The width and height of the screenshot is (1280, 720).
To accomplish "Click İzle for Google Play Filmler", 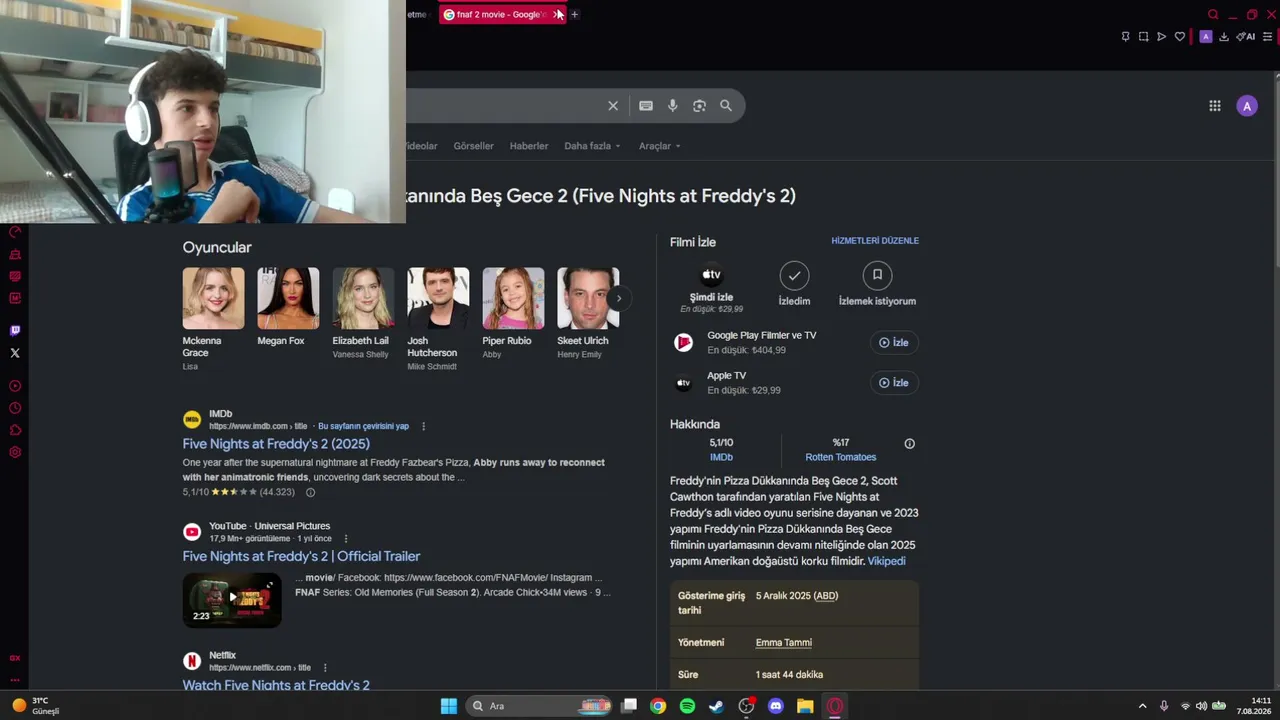I will [x=894, y=343].
